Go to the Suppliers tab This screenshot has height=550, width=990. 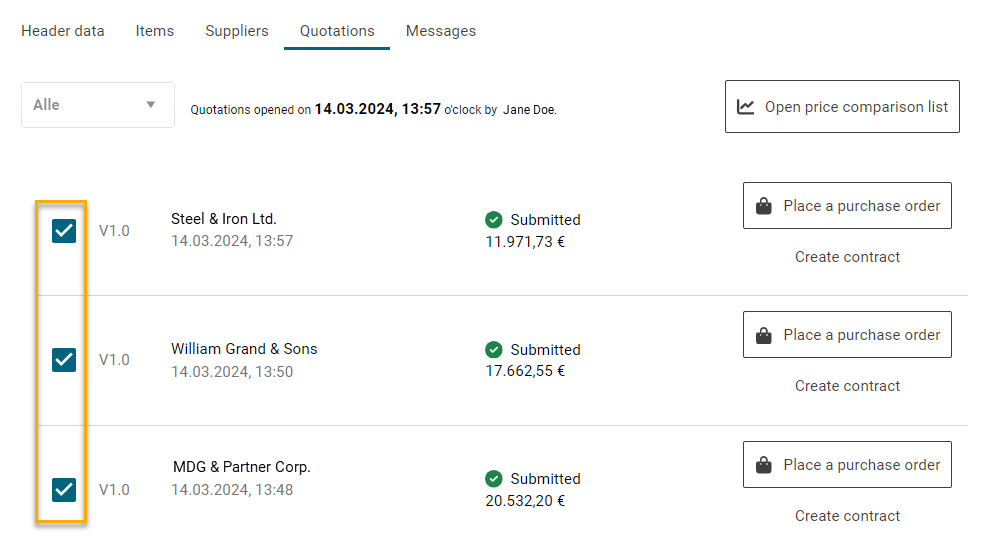pyautogui.click(x=237, y=31)
